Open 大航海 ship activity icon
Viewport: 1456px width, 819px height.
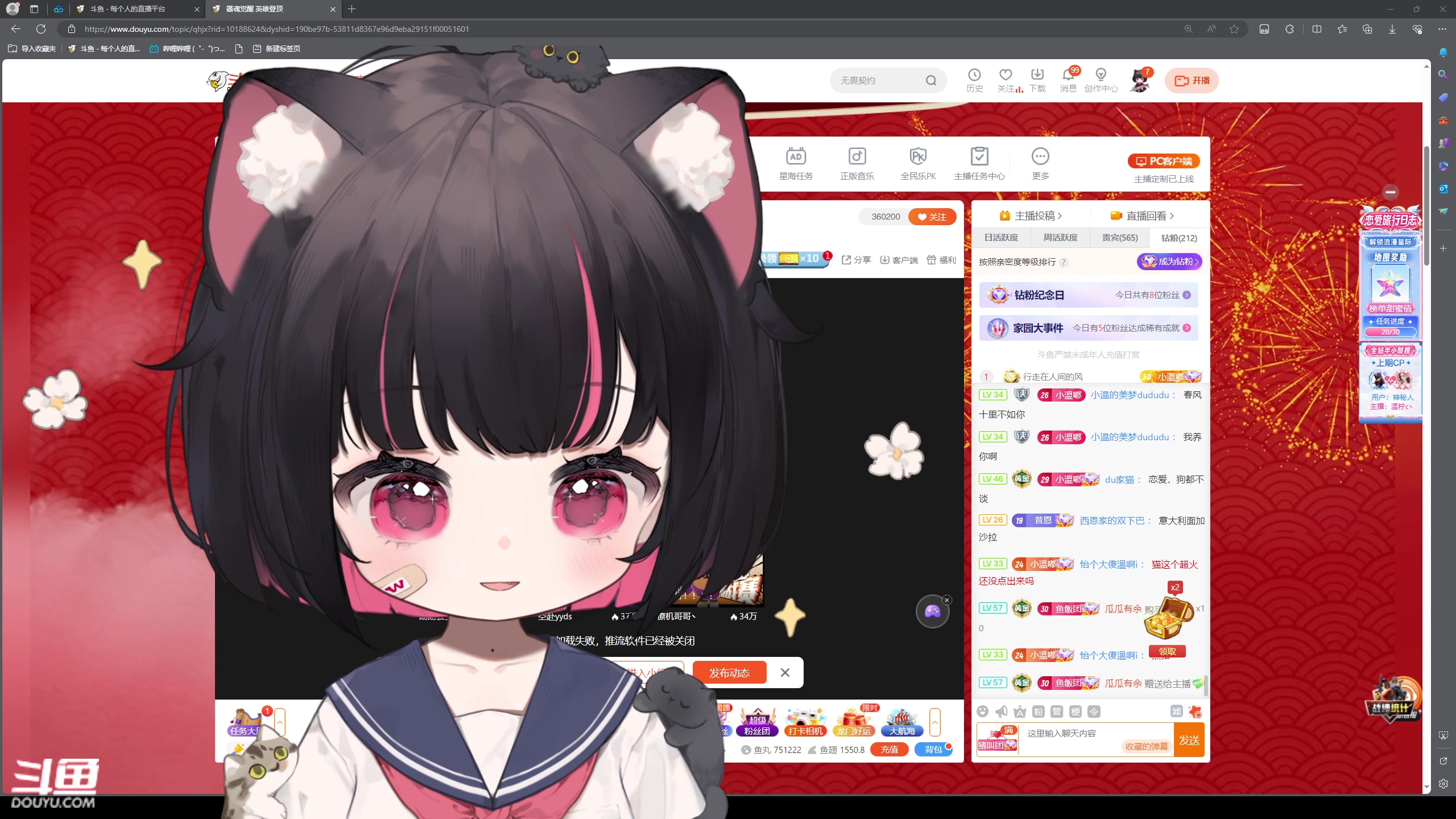coord(902,723)
